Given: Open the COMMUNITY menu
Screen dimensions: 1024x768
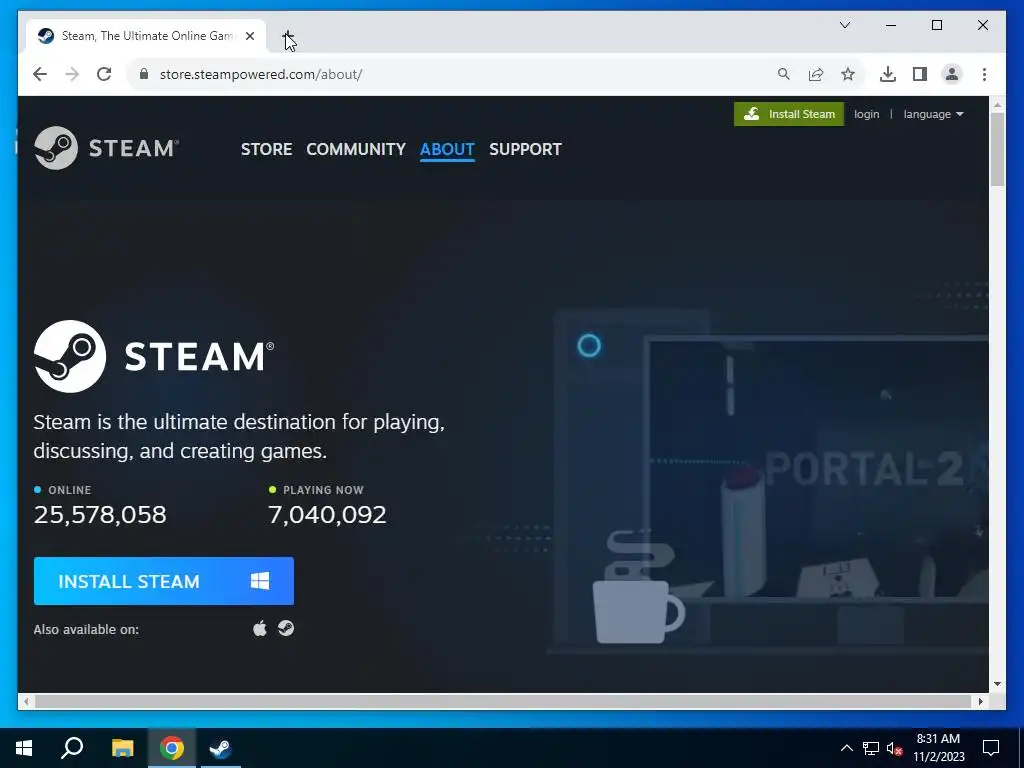Looking at the screenshot, I should tap(356, 149).
